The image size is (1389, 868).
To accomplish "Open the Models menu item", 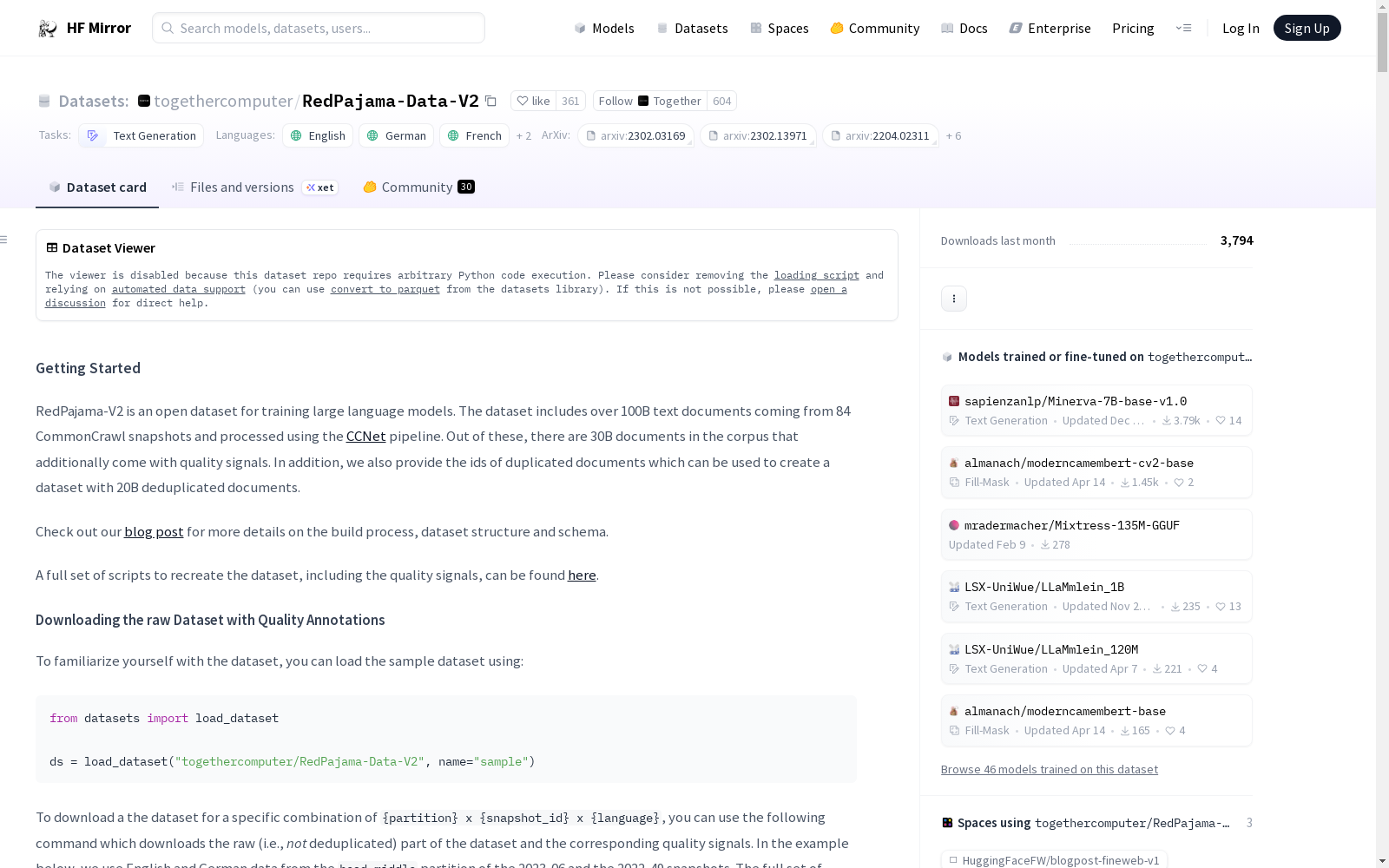I will [x=604, y=28].
